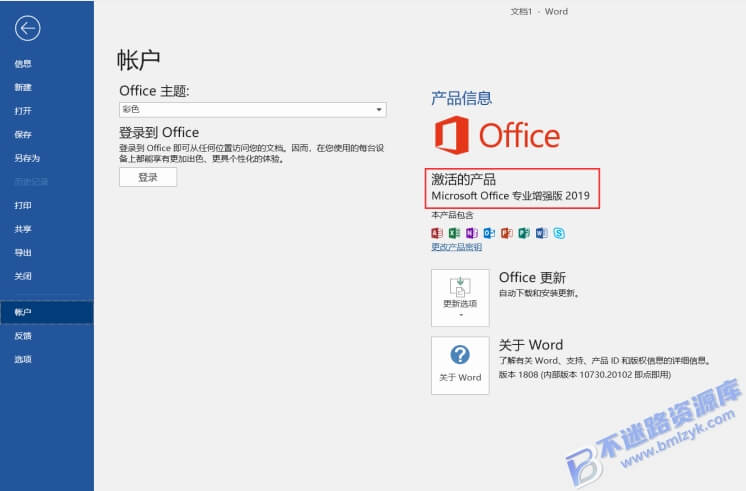This screenshot has width=746, height=491.
Task: Open 反馈 in the sidebar
Action: (x=23, y=336)
